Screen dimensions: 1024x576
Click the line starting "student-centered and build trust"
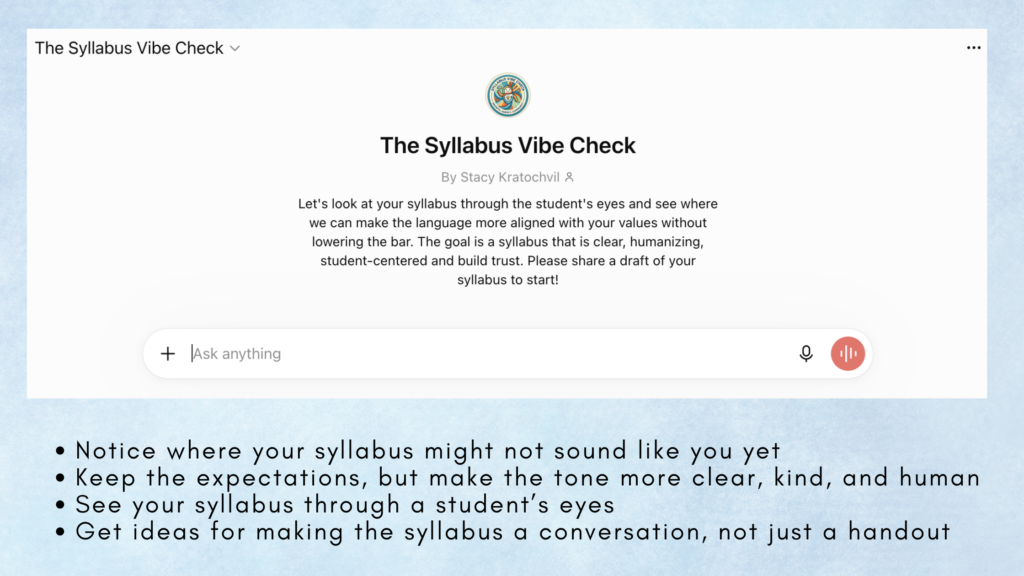pos(507,261)
